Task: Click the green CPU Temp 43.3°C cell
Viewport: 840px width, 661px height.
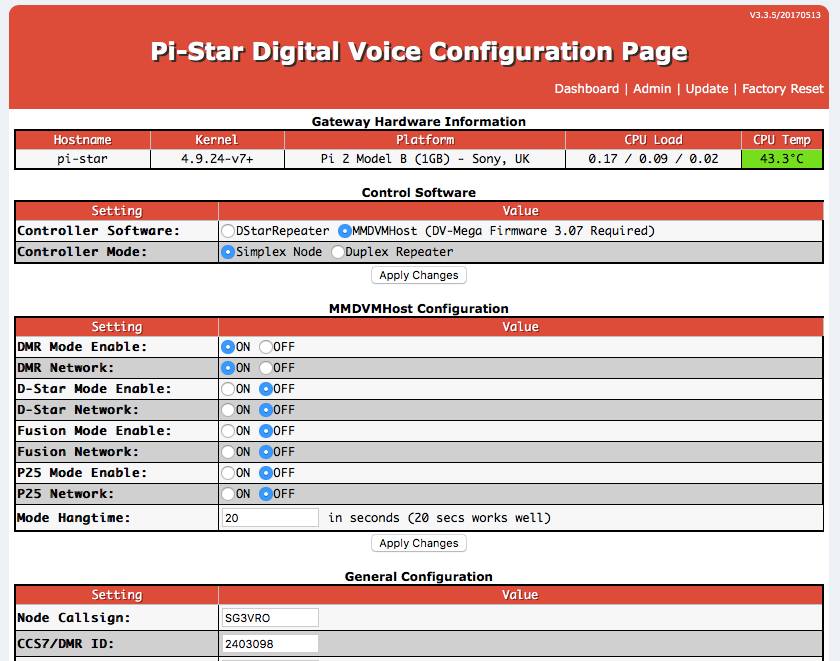Action: pyautogui.click(x=782, y=159)
